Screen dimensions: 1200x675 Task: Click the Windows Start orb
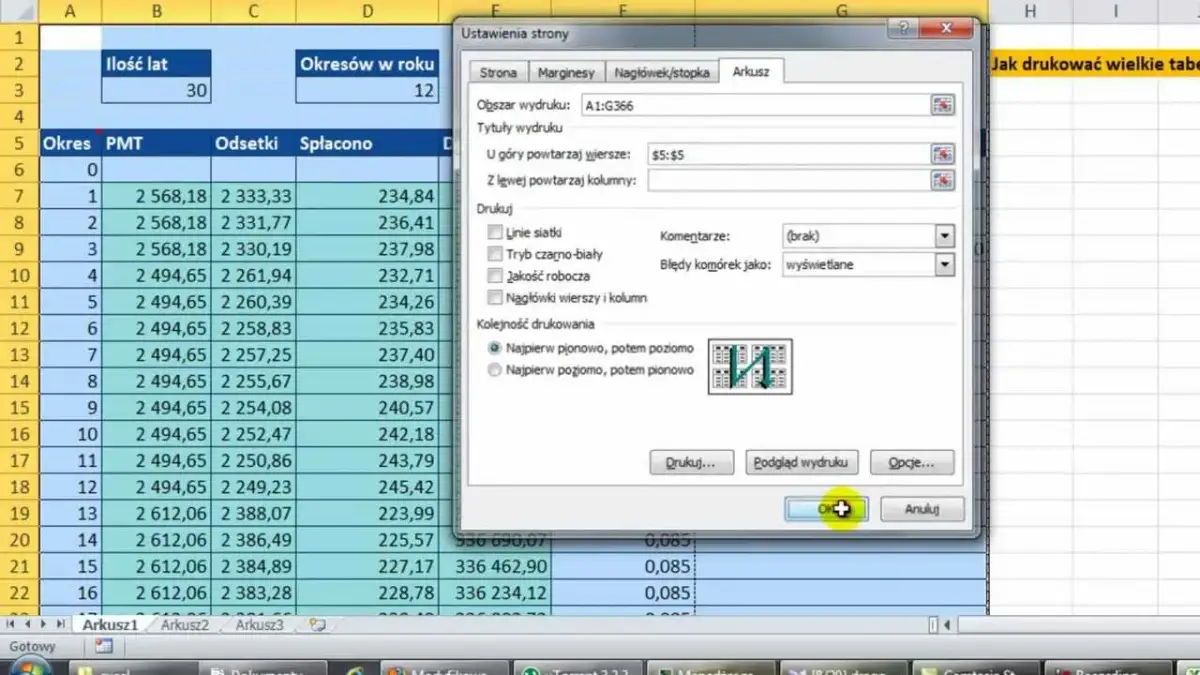click(x=28, y=668)
